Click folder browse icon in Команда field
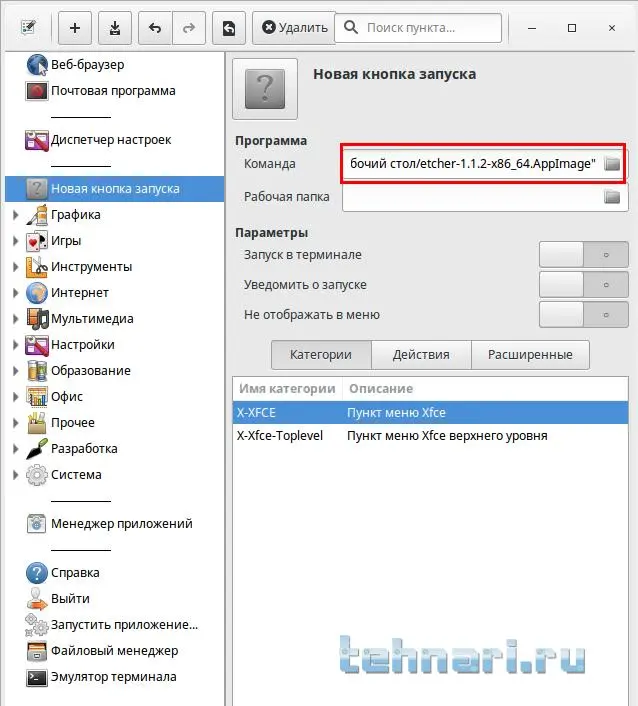Viewport: 638px width, 706px height. pos(612,163)
